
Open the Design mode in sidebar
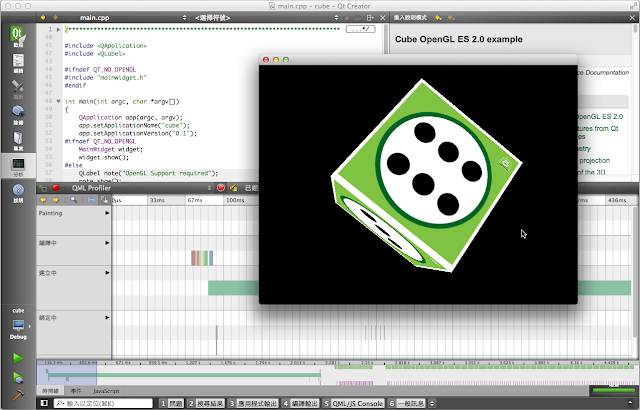(18, 89)
